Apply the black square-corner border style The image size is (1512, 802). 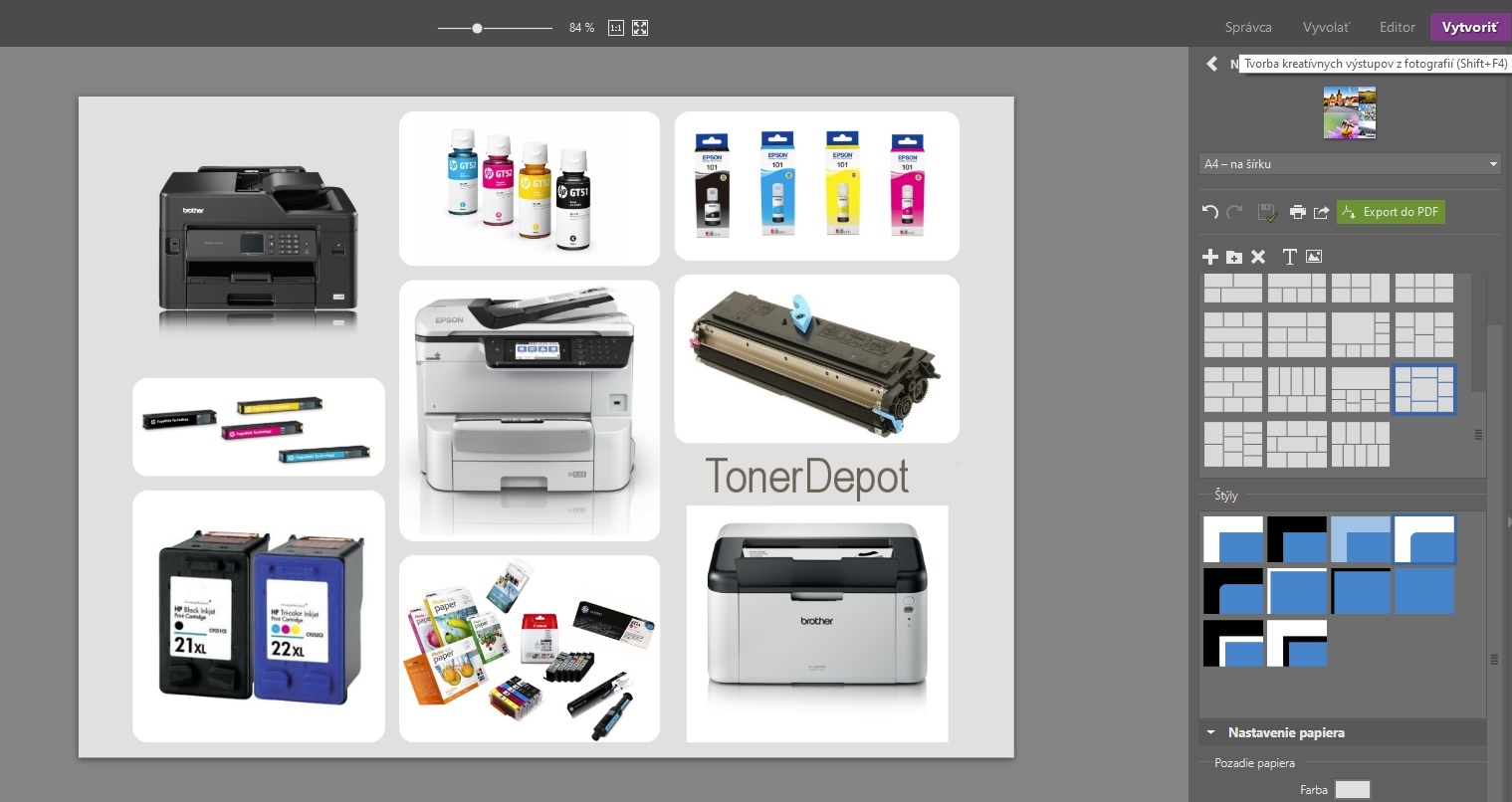1297,539
